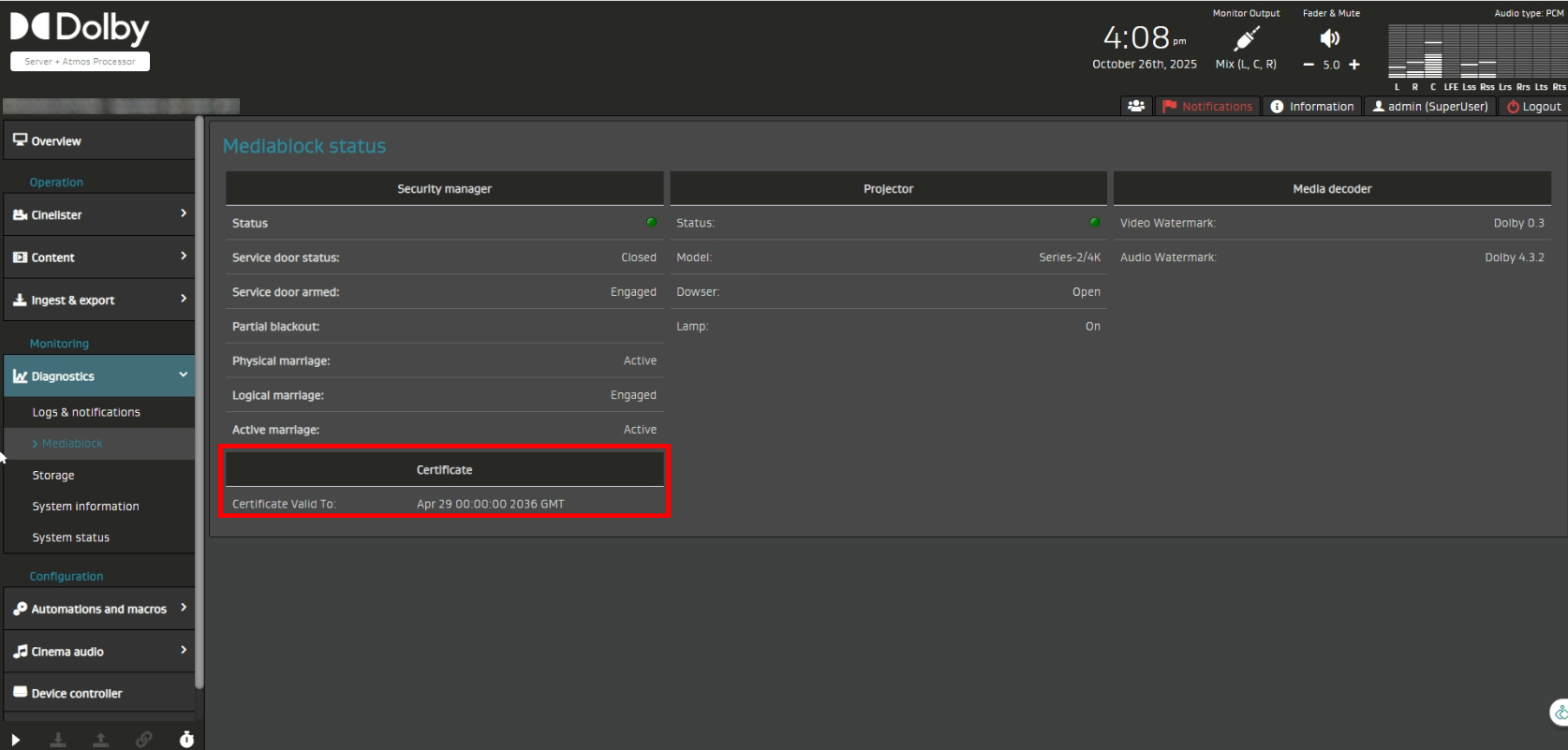
Task: Click the Monitor Output audio jack icon
Action: tap(1246, 39)
